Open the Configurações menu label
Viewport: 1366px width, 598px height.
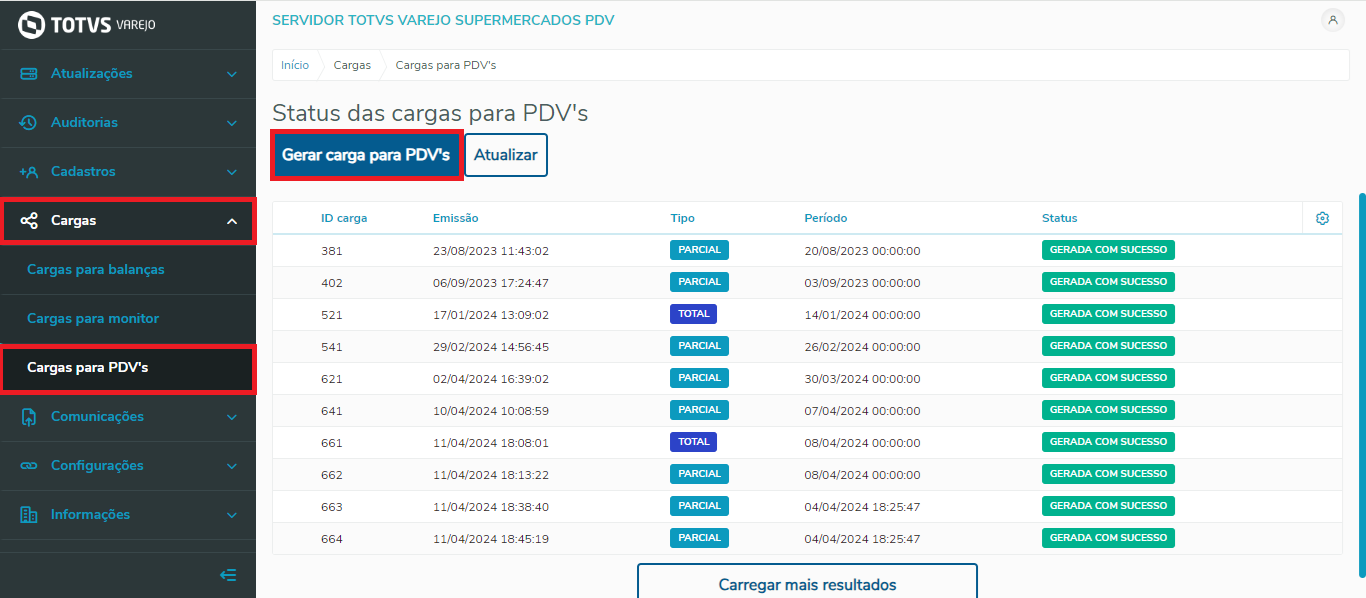97,466
